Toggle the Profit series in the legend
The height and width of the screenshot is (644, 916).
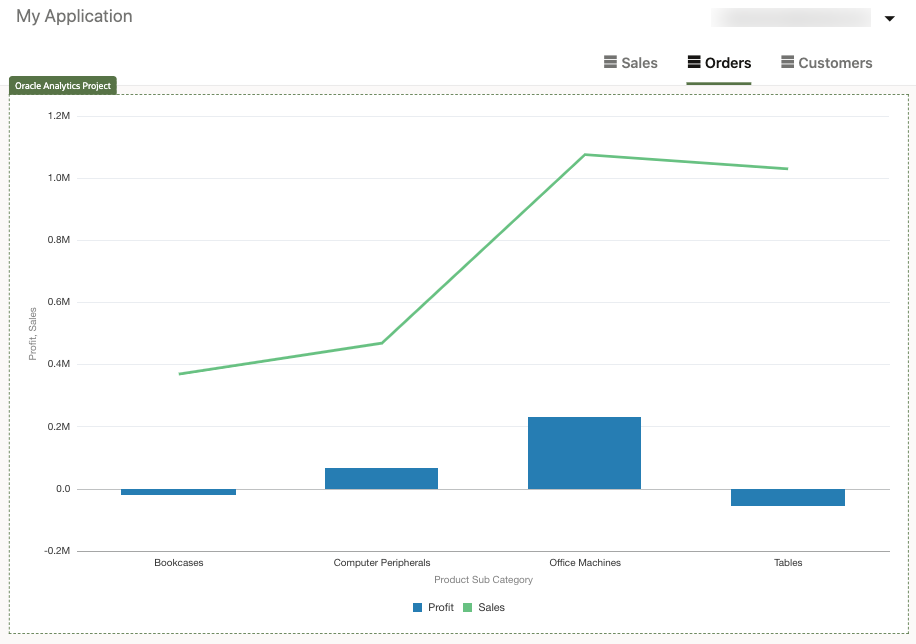tap(432, 607)
